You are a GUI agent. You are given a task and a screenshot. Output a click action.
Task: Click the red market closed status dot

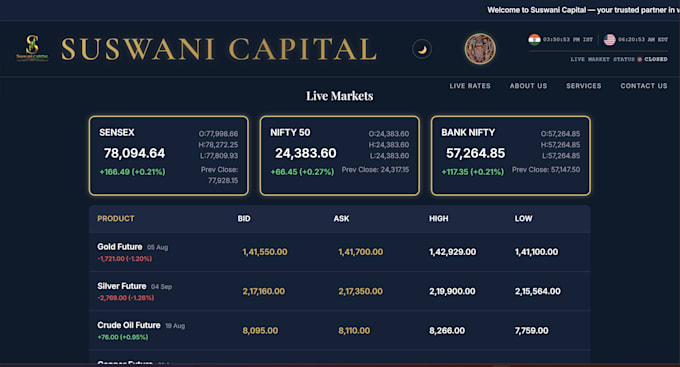640,59
